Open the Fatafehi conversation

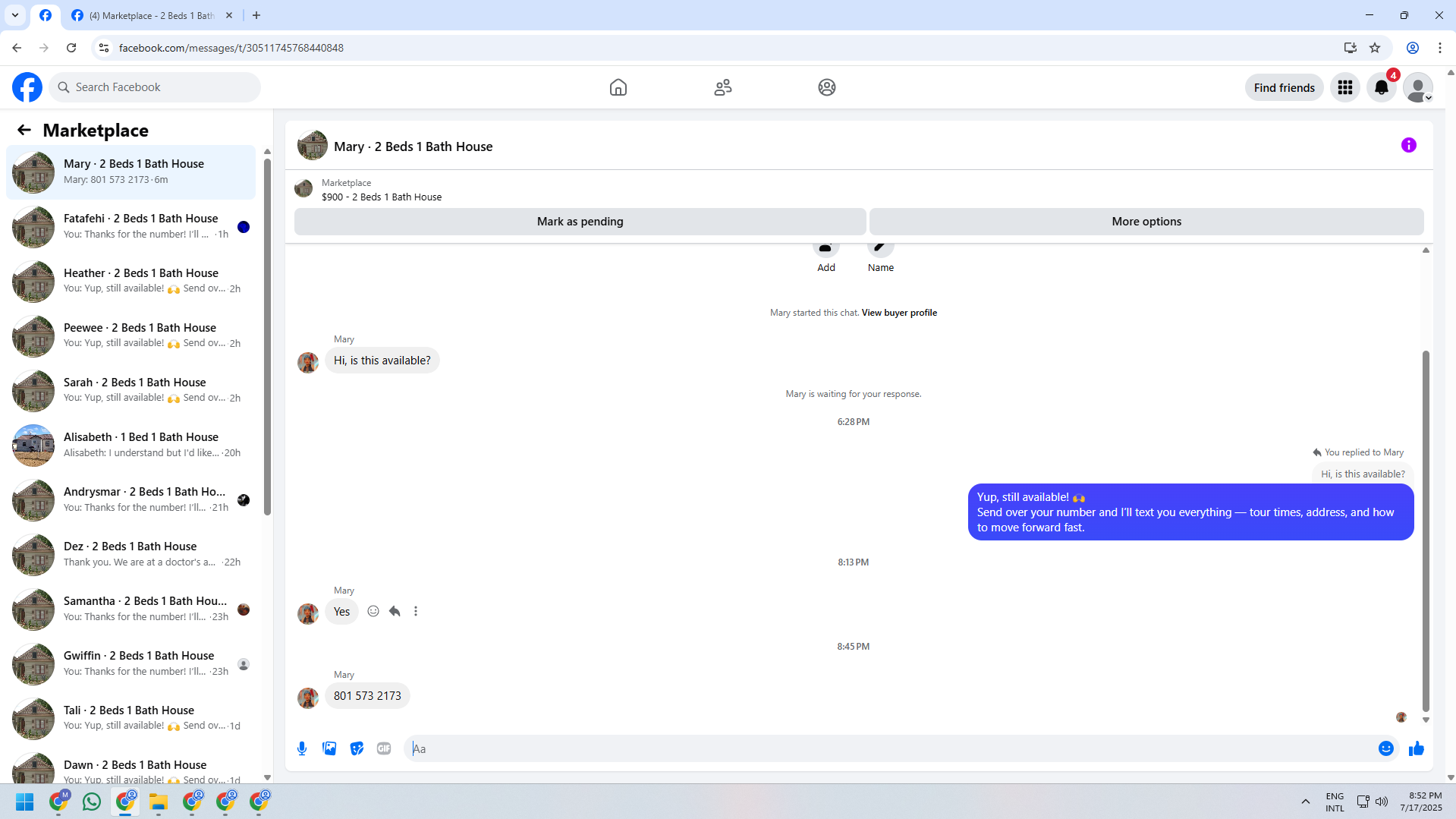pyautogui.click(x=131, y=226)
